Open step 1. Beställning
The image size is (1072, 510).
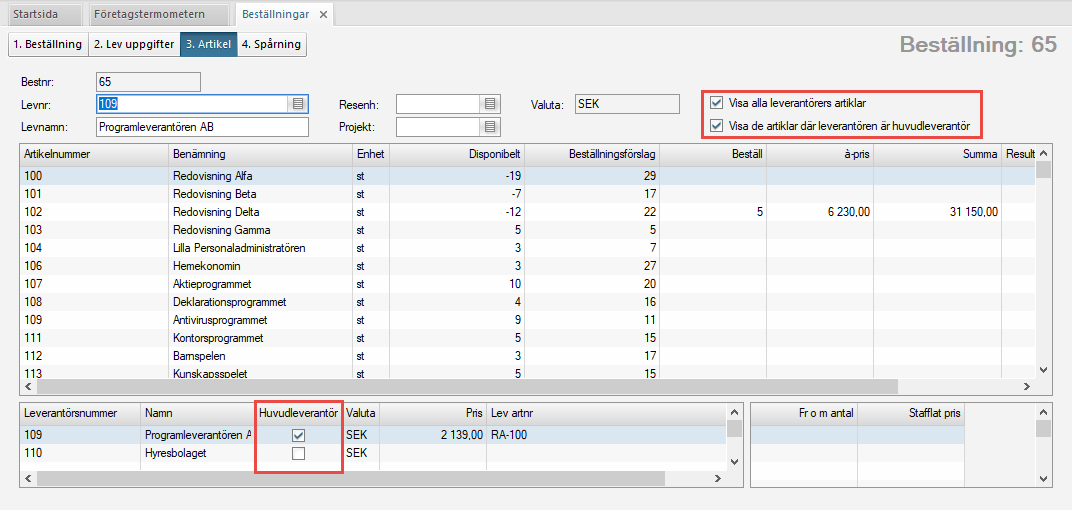pos(48,44)
